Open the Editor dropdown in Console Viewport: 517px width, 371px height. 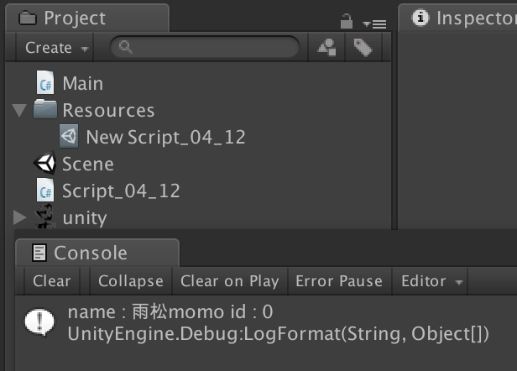click(x=430, y=281)
